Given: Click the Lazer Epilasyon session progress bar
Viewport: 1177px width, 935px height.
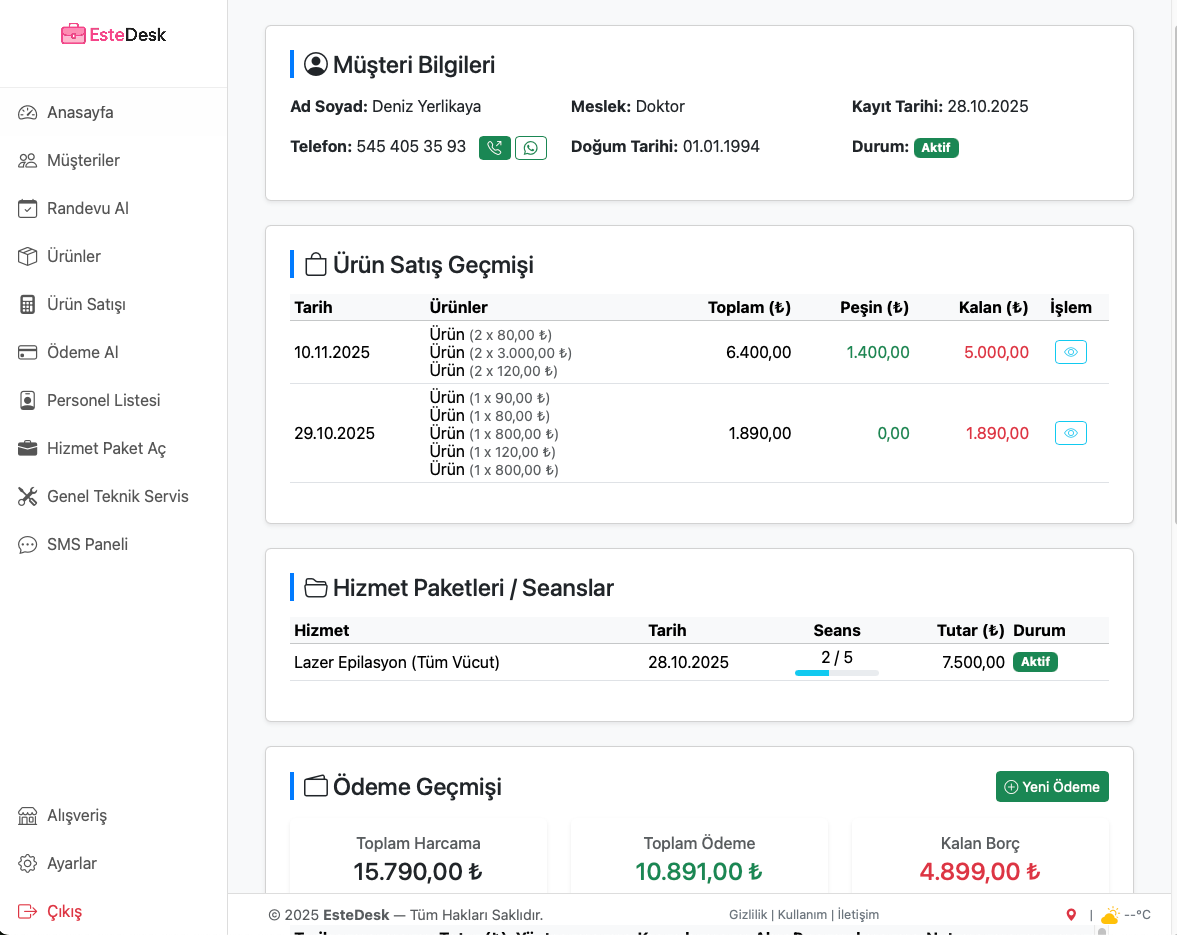Looking at the screenshot, I should point(836,673).
